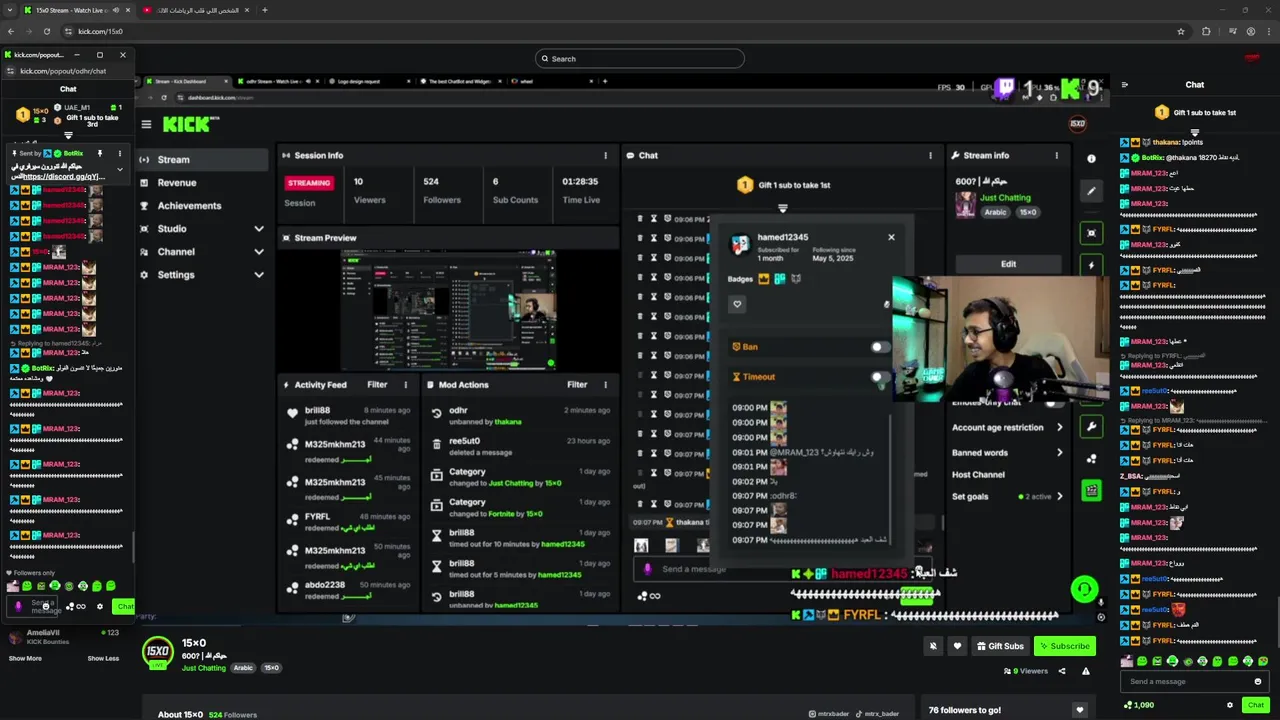Screen dimensions: 1280x720
Task: Open the browser tab search dropdown
Action: [10, 10]
